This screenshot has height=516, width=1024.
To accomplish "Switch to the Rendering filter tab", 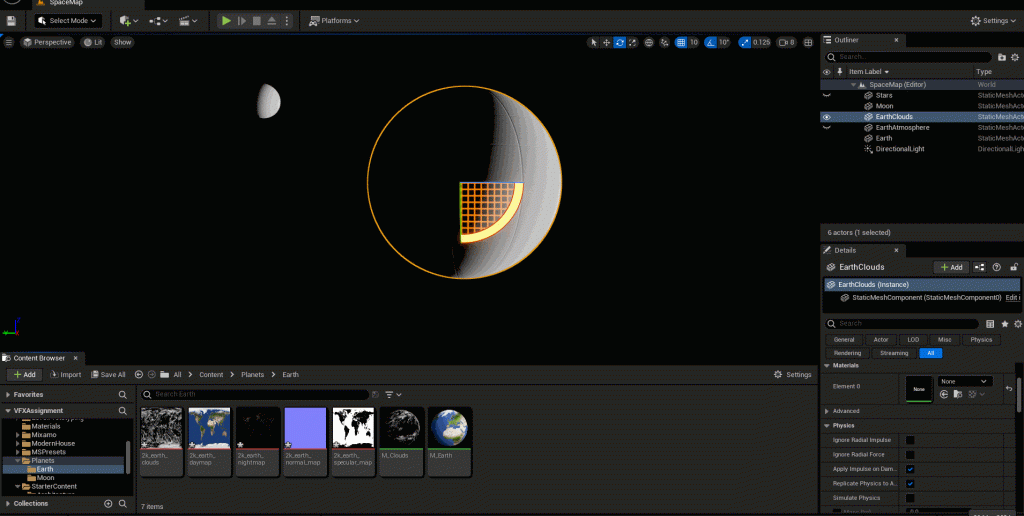I will point(847,353).
